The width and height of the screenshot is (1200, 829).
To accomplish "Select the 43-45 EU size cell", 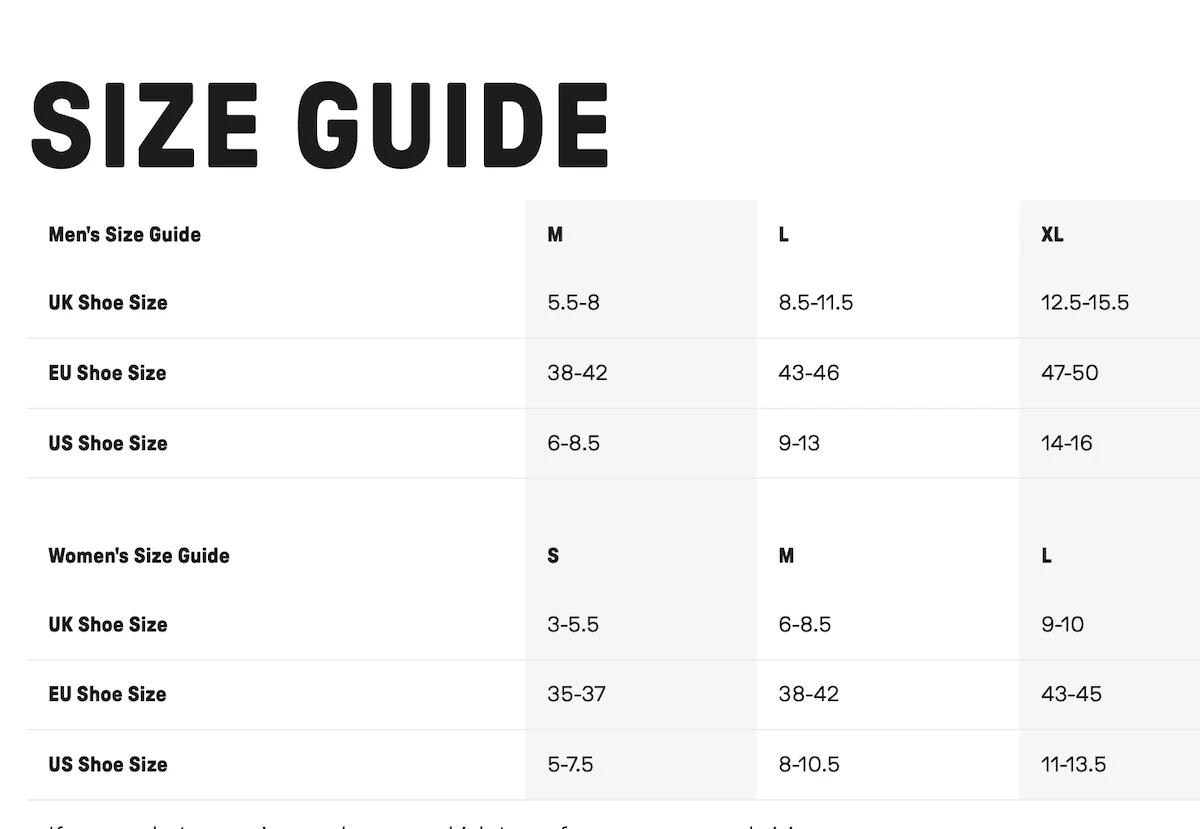I will click(x=1071, y=694).
